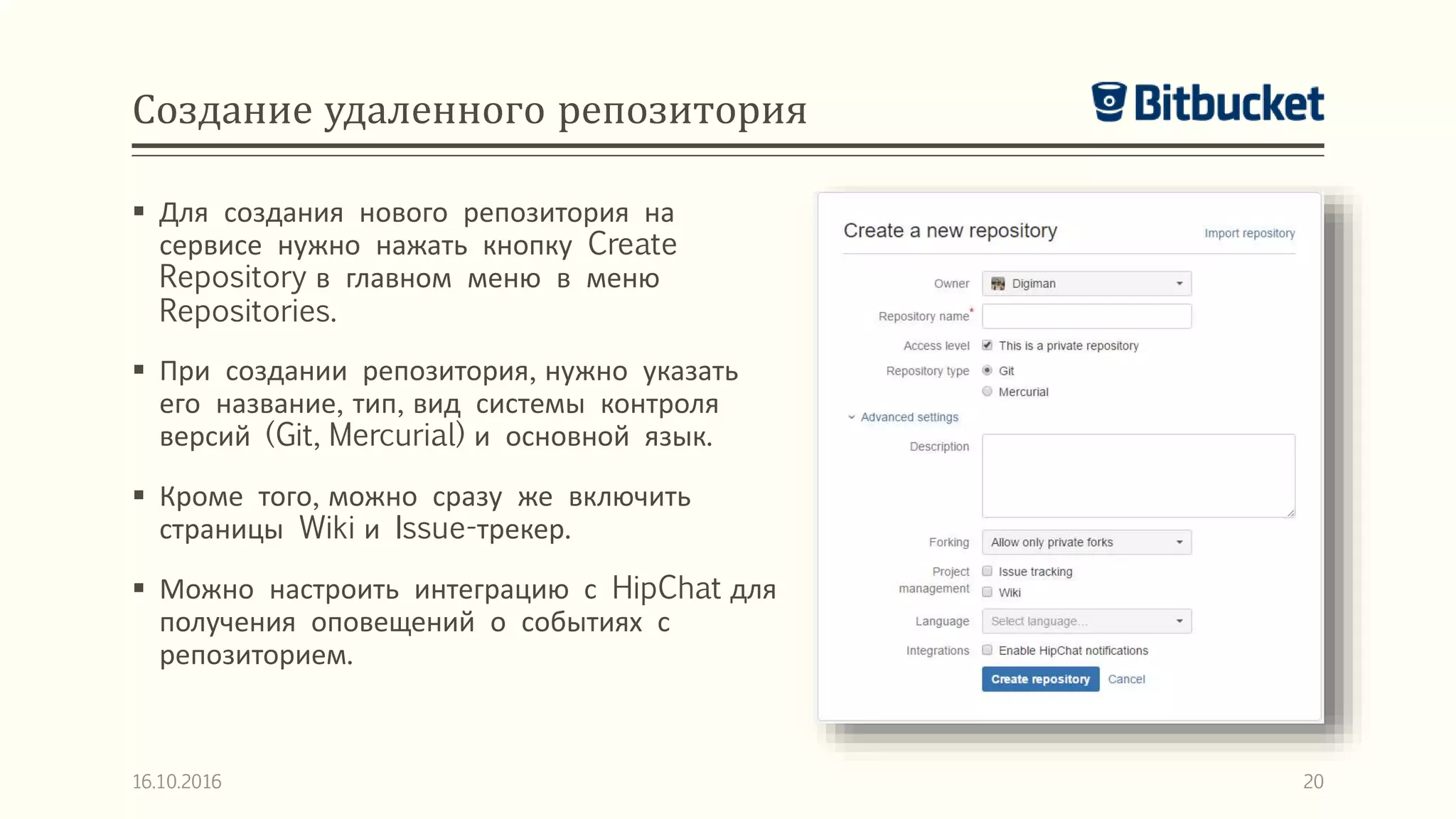Click the 'Integrations' label
Image resolution: width=1456 pixels, height=819 pixels.
pos(938,651)
